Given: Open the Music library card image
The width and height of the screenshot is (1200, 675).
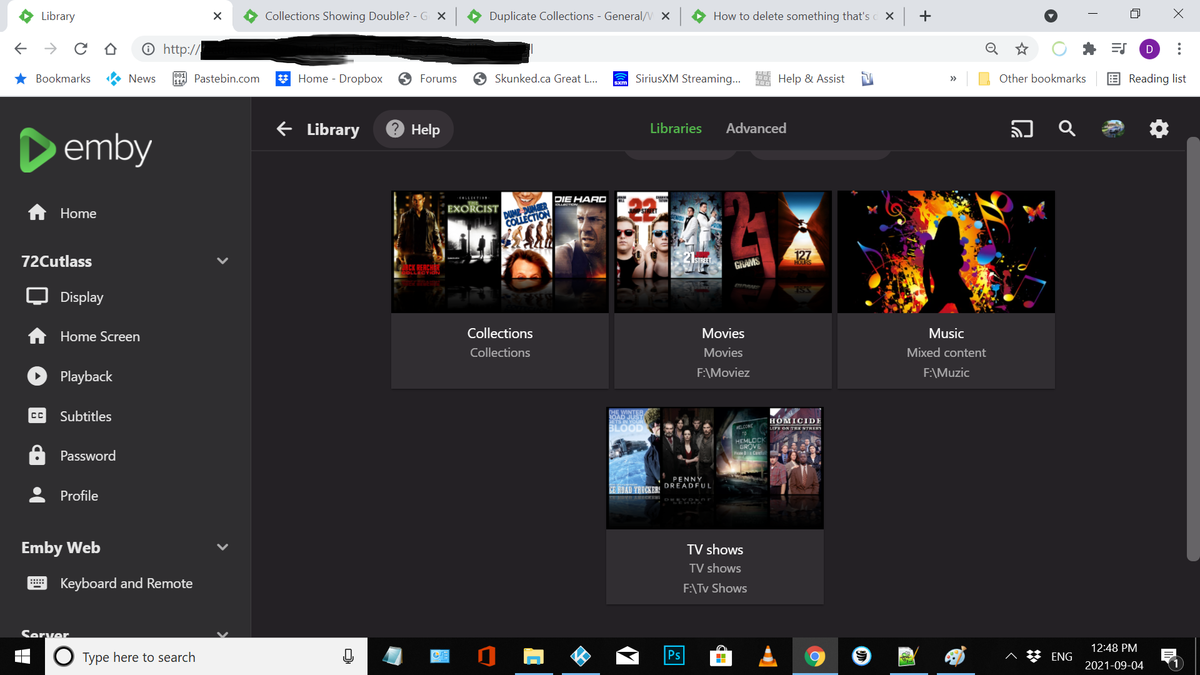Looking at the screenshot, I should (x=946, y=252).
